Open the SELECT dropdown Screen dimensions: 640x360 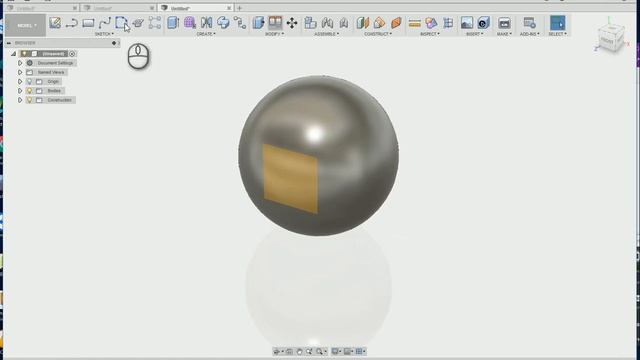(558, 34)
